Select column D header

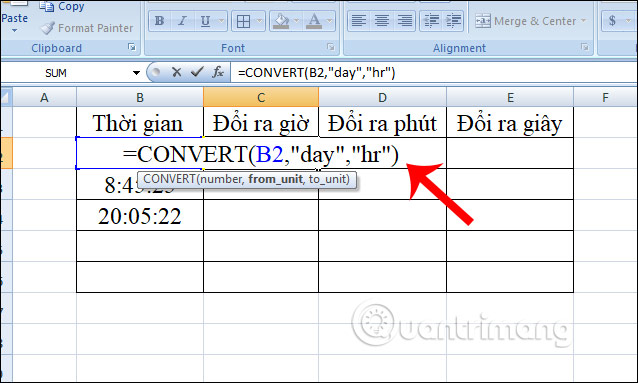(x=382, y=98)
